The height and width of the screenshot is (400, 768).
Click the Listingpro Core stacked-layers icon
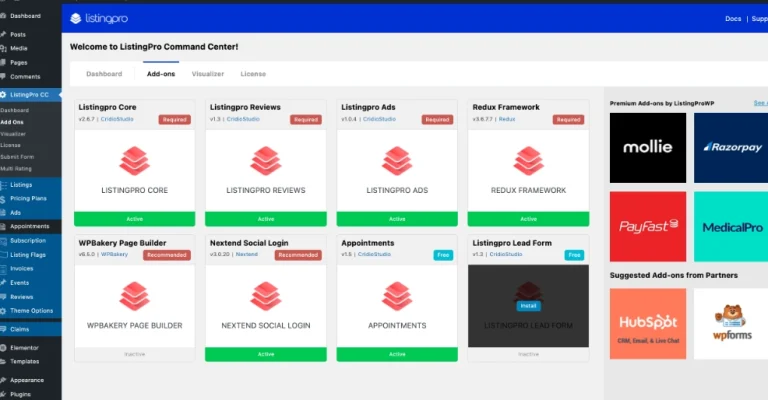coord(135,160)
